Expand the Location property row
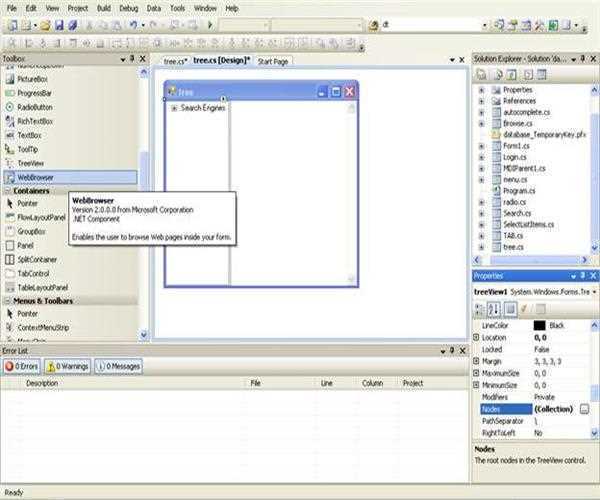The height and width of the screenshot is (500, 600). pos(476,337)
